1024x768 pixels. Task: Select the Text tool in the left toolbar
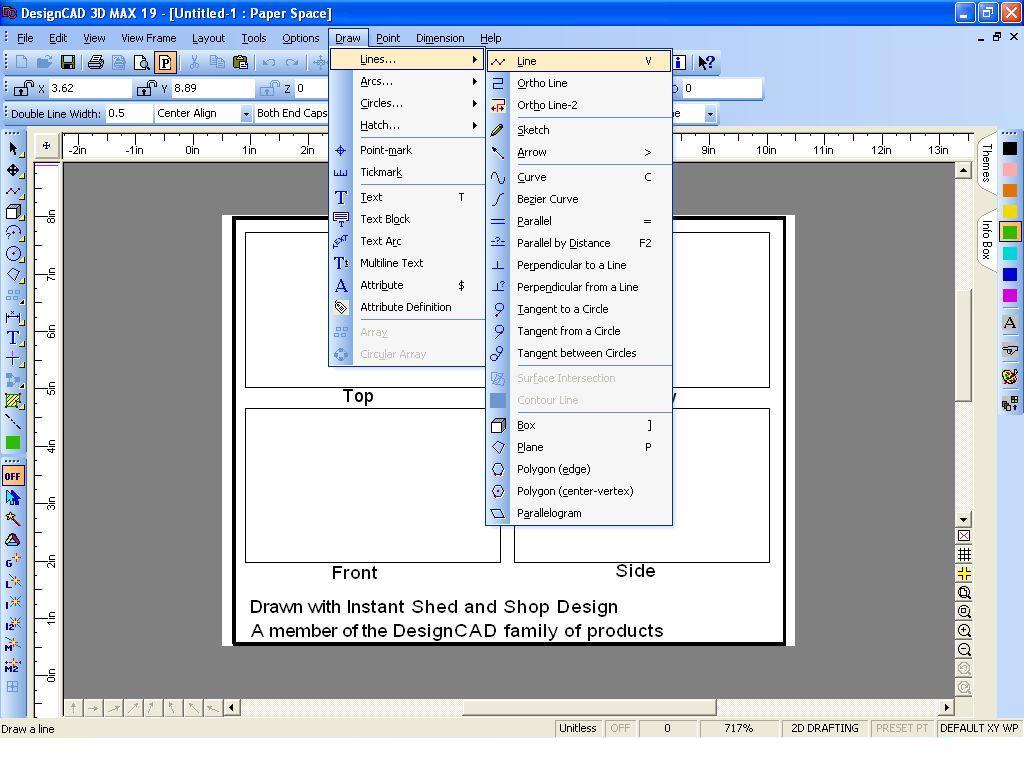[x=13, y=338]
